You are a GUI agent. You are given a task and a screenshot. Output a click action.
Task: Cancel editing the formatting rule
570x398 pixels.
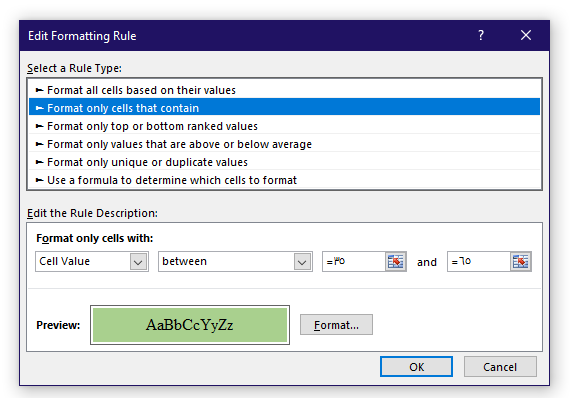pos(500,367)
